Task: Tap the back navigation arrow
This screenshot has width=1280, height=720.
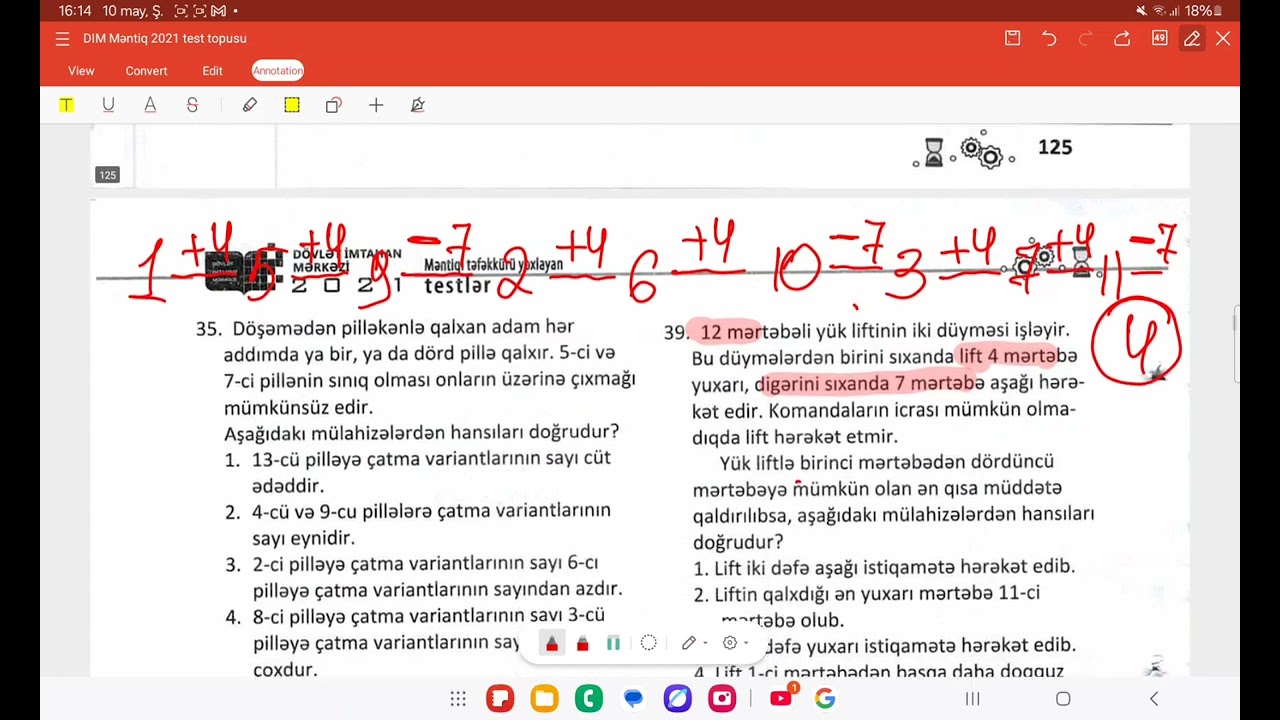Action: point(1154,699)
